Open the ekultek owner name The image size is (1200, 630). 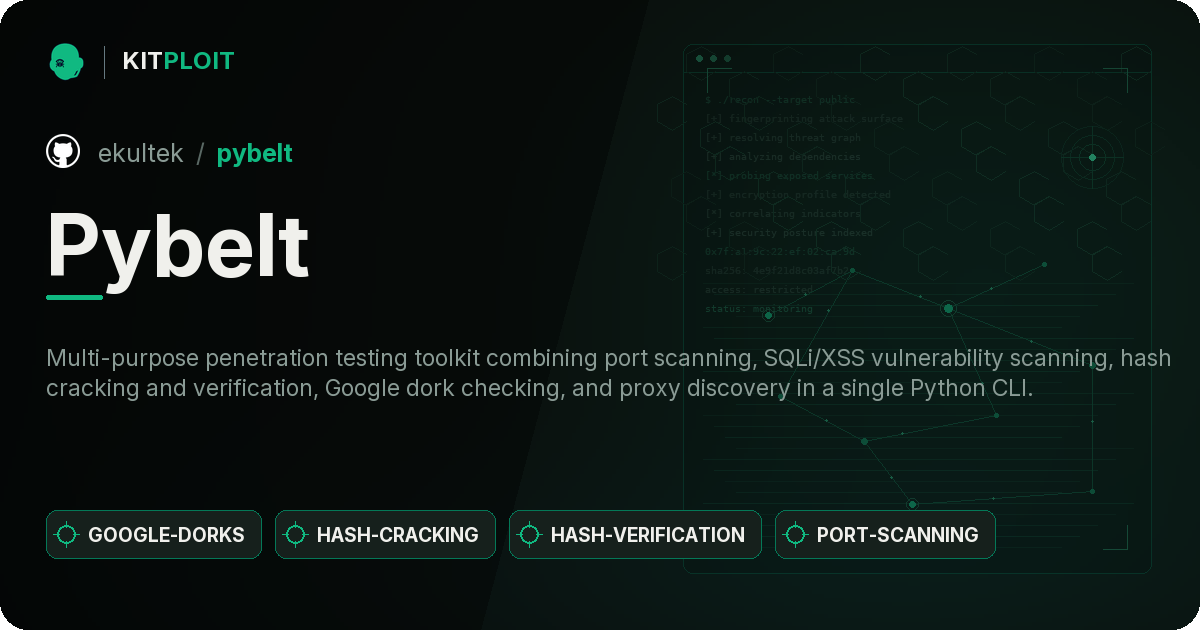141,153
